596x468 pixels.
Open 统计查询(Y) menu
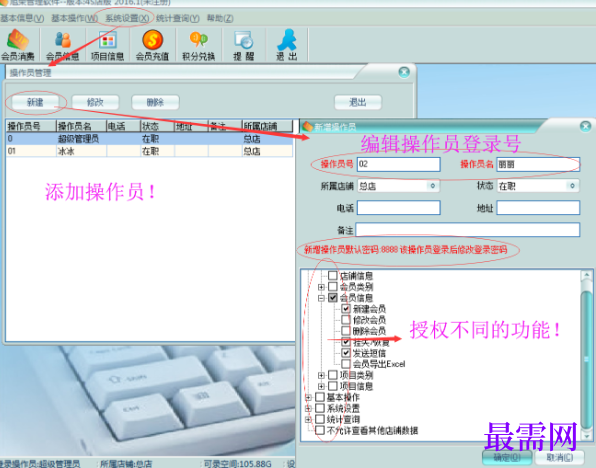178,18
